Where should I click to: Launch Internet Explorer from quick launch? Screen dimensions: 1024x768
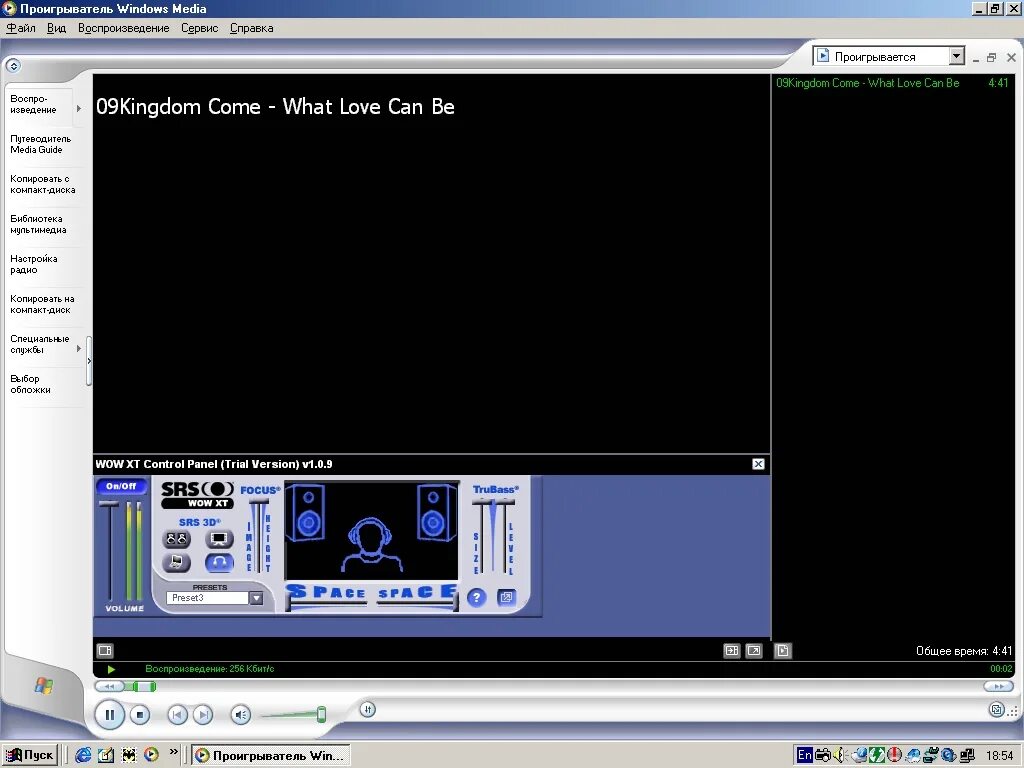83,755
